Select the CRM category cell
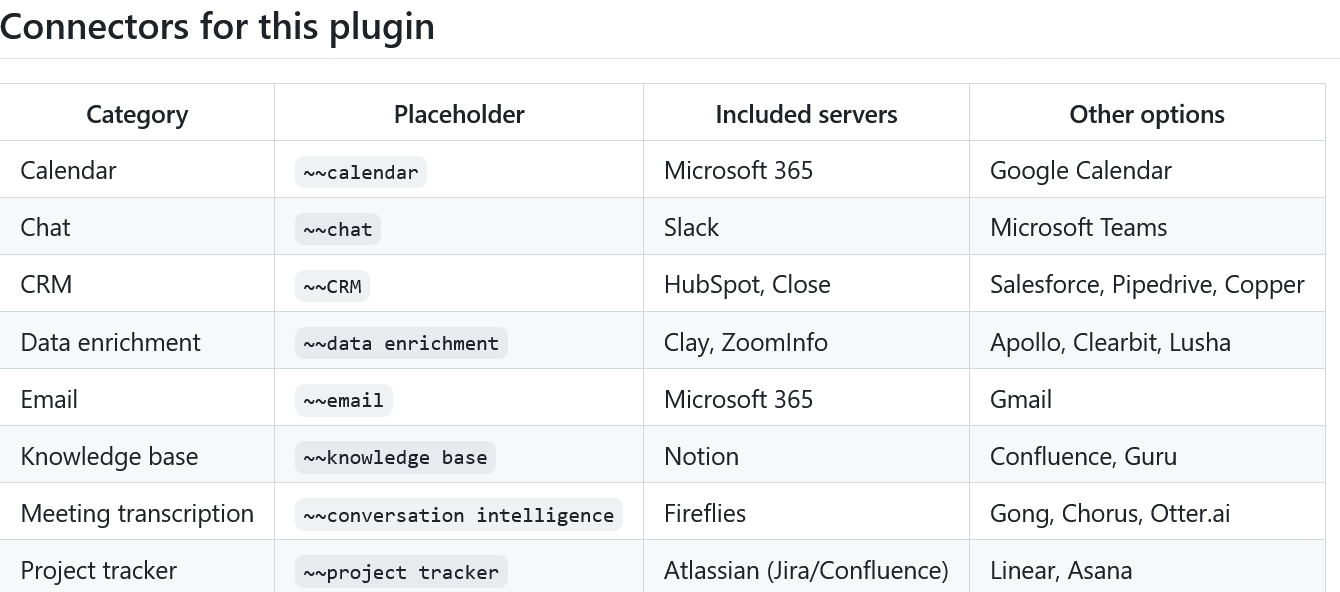 click(x=137, y=284)
